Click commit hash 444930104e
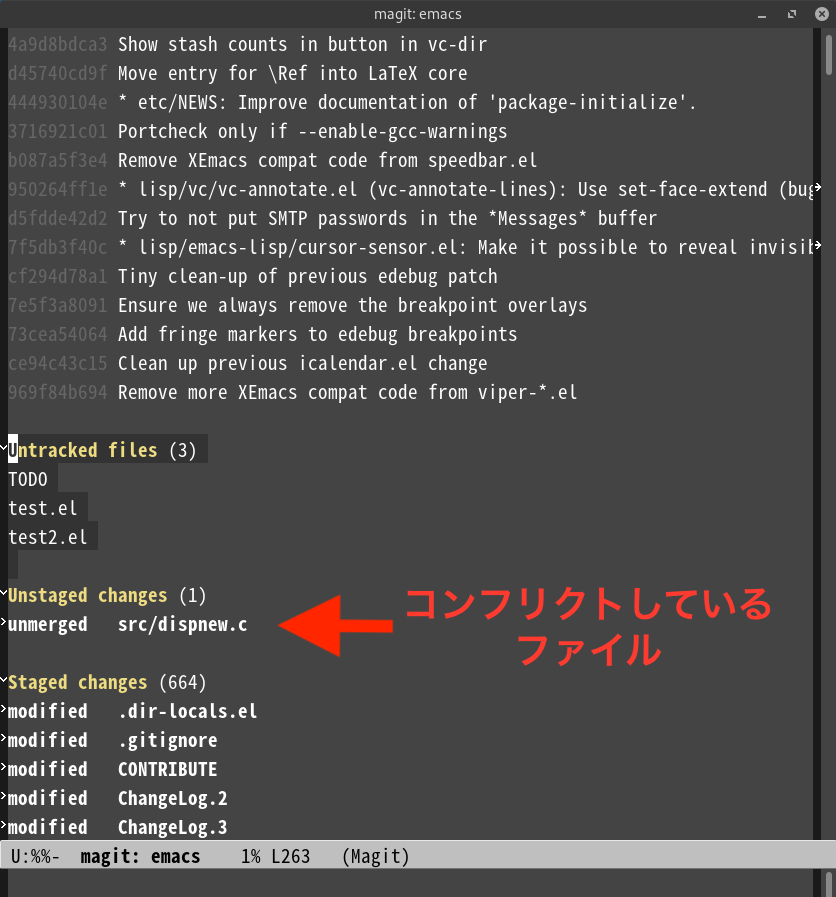Image resolution: width=836 pixels, height=897 pixels. pos(58,102)
